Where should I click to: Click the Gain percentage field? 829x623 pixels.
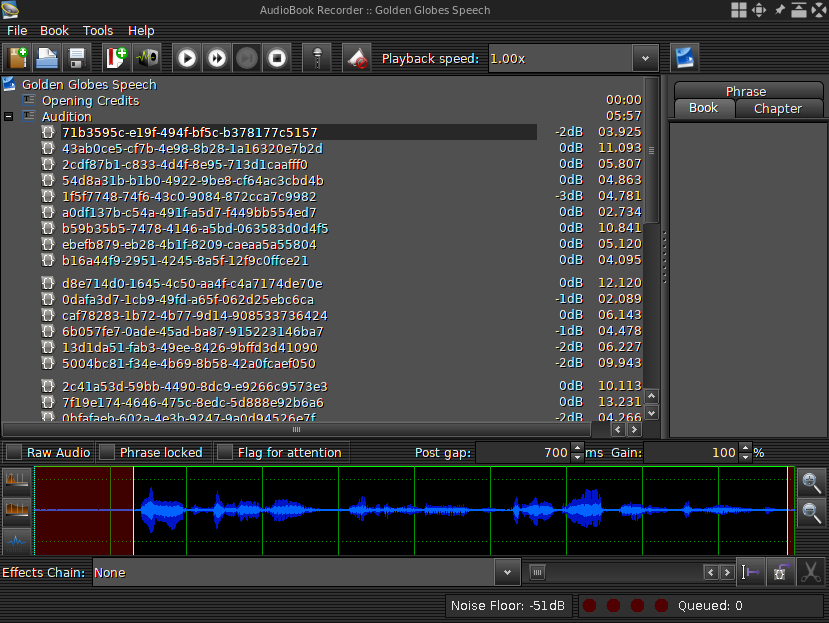coord(692,453)
